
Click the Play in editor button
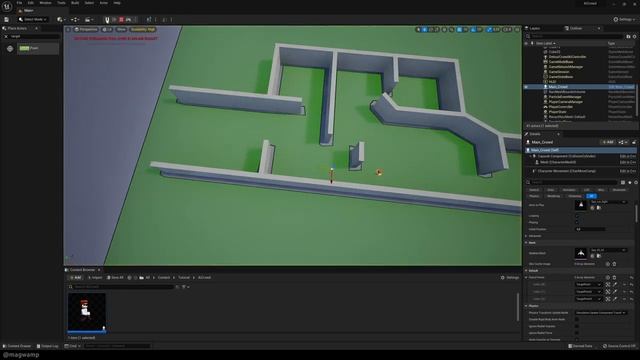pos(107,20)
